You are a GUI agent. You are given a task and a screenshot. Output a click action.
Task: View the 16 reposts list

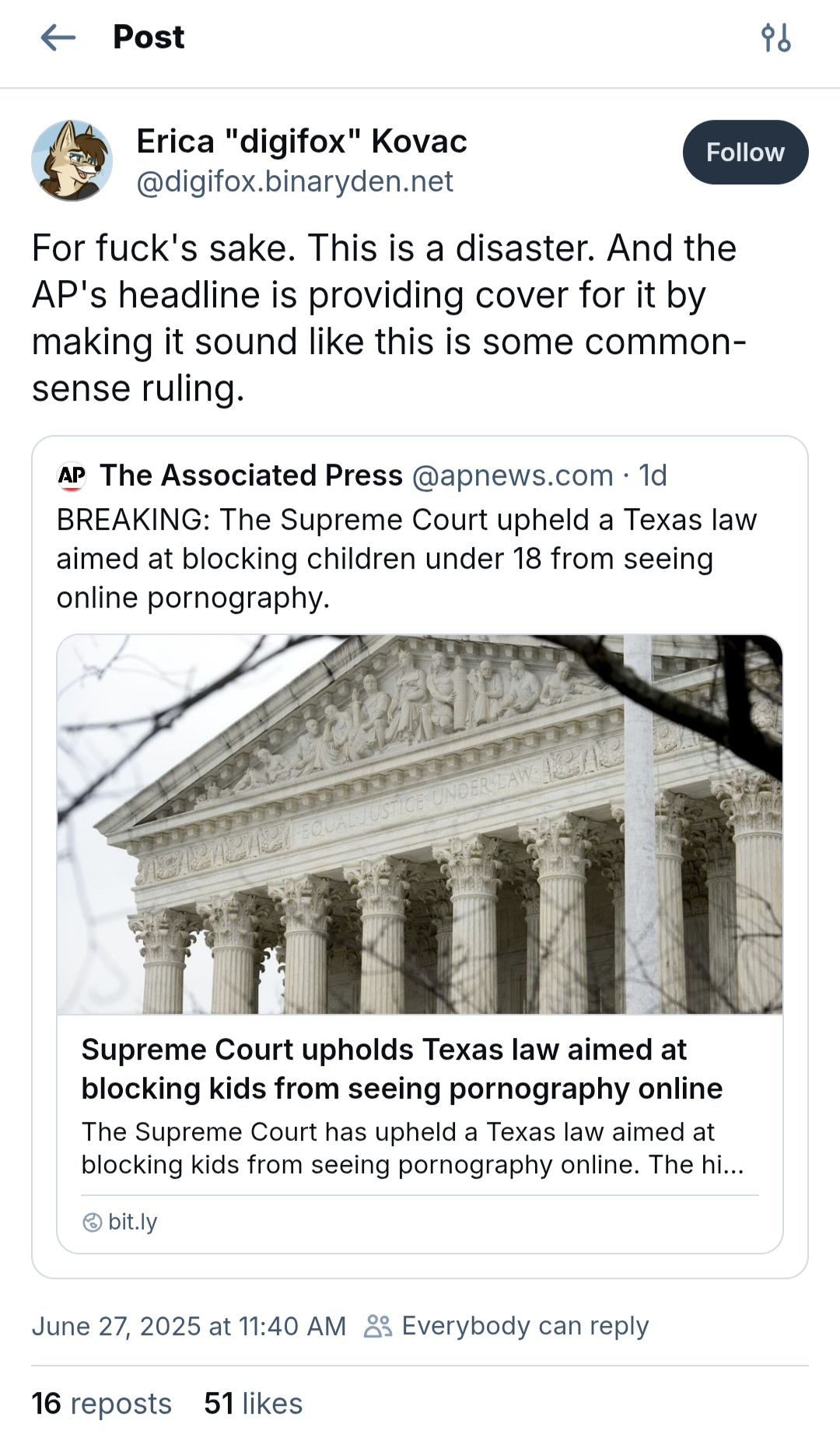click(x=101, y=1404)
